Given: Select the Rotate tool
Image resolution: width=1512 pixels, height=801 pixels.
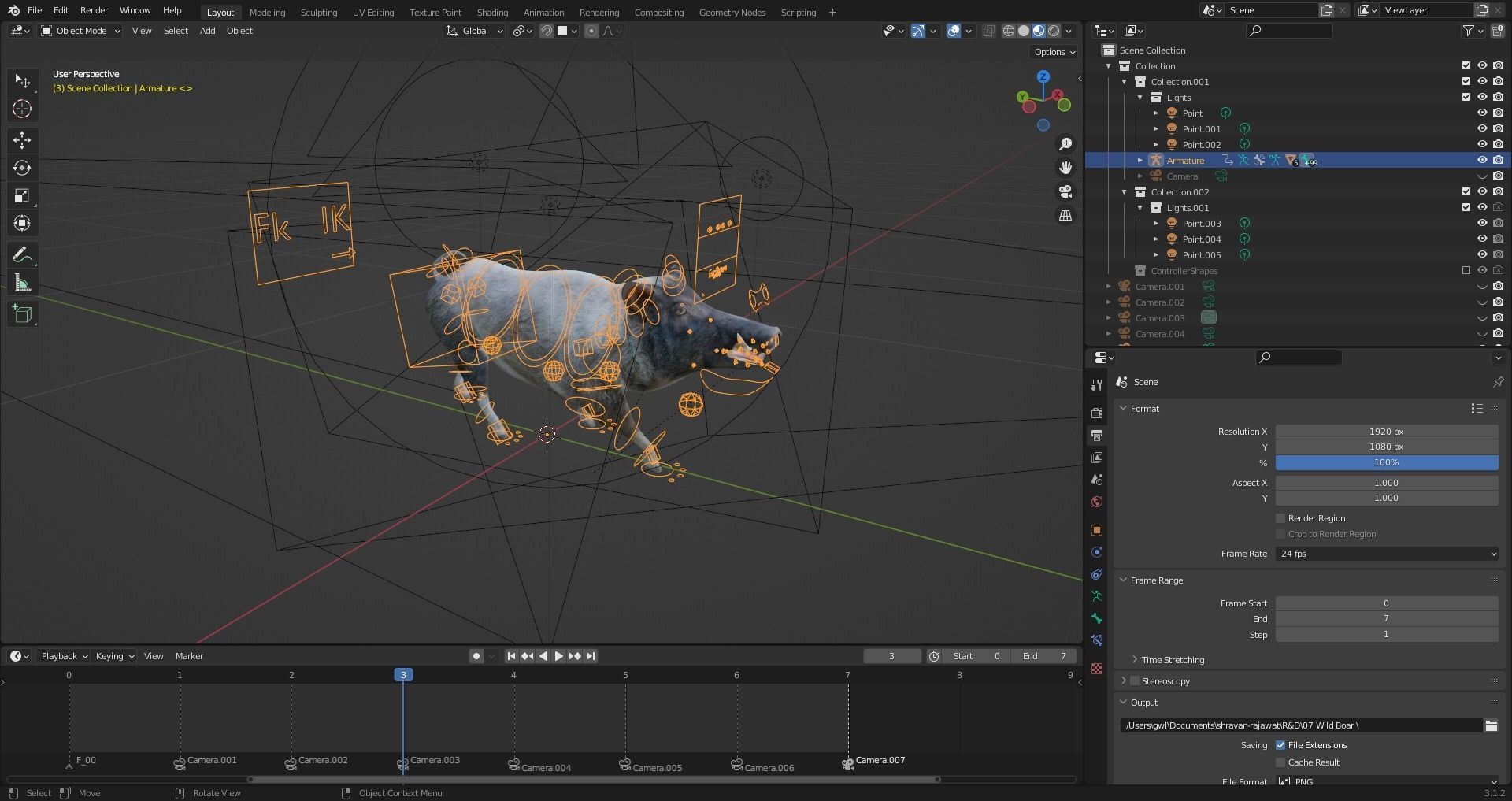Looking at the screenshot, I should pyautogui.click(x=22, y=168).
